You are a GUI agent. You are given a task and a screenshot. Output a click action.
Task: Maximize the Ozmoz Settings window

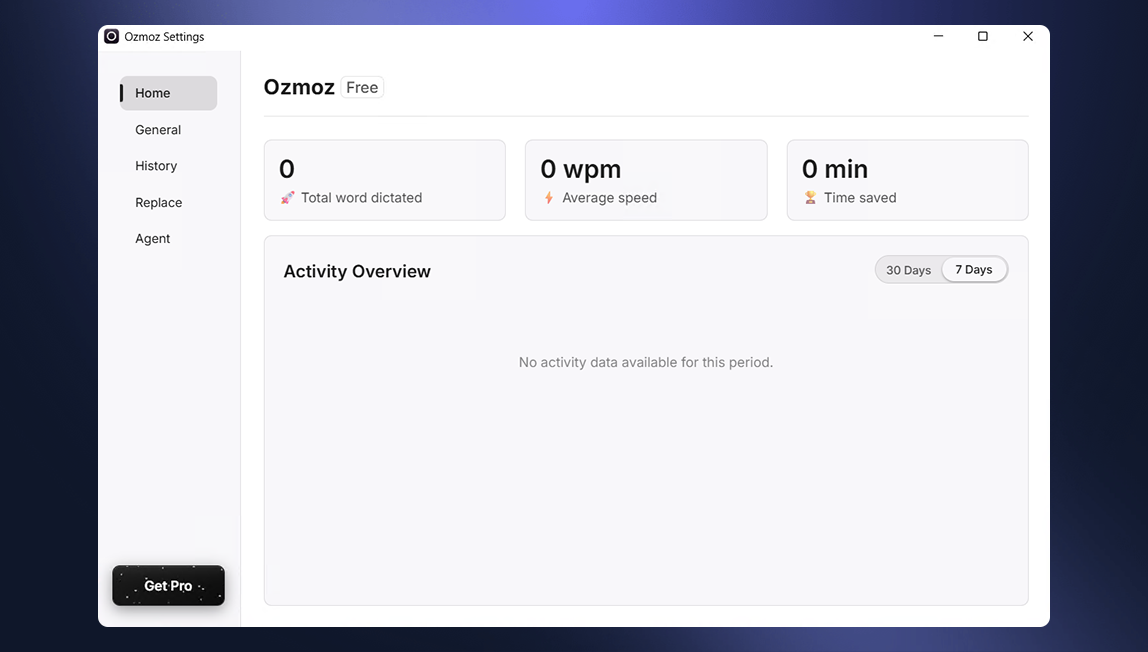(983, 36)
